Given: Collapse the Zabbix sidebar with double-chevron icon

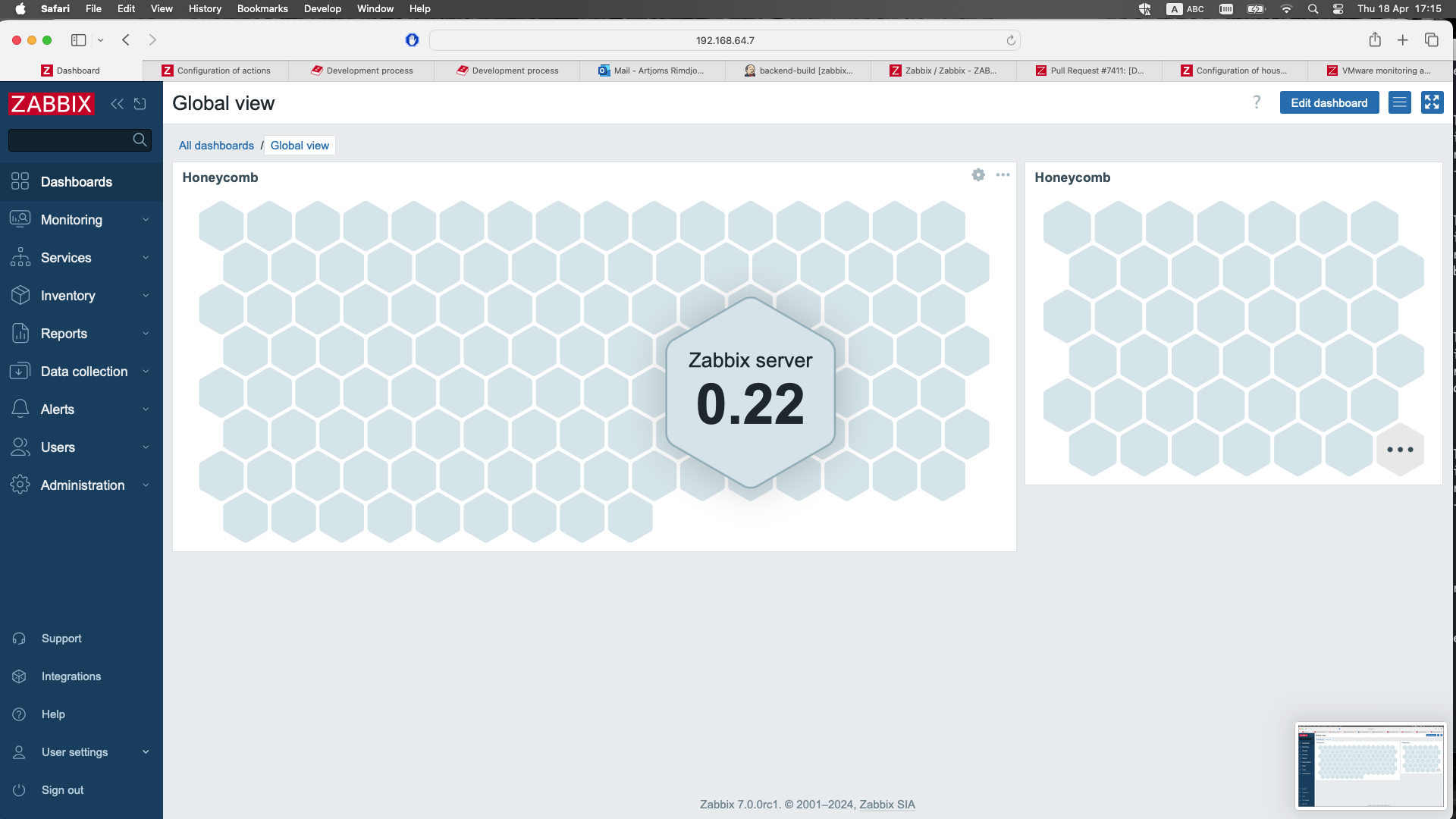Looking at the screenshot, I should pos(117,104).
